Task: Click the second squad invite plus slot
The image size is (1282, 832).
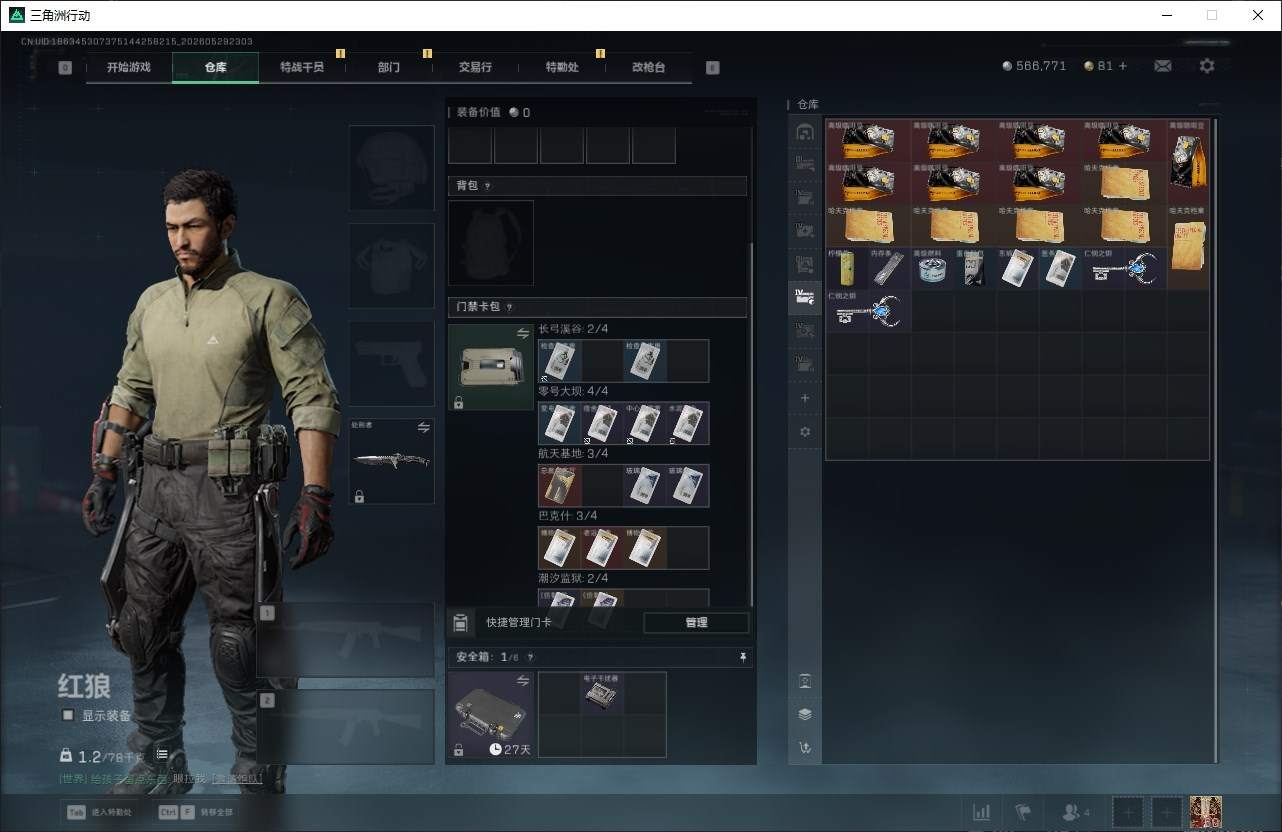Action: click(x=1166, y=812)
